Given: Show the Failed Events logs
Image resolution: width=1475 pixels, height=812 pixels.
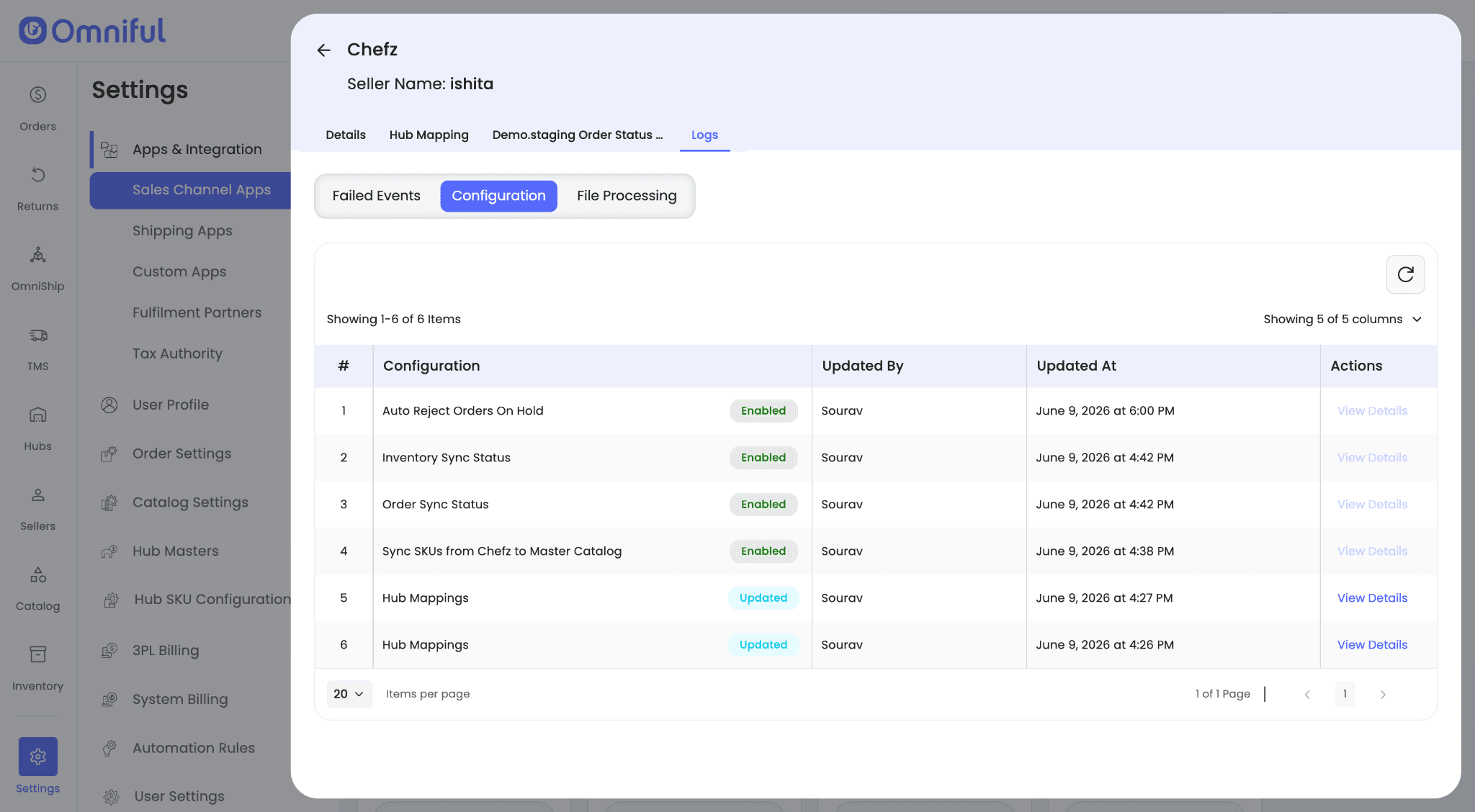Looking at the screenshot, I should pos(376,196).
